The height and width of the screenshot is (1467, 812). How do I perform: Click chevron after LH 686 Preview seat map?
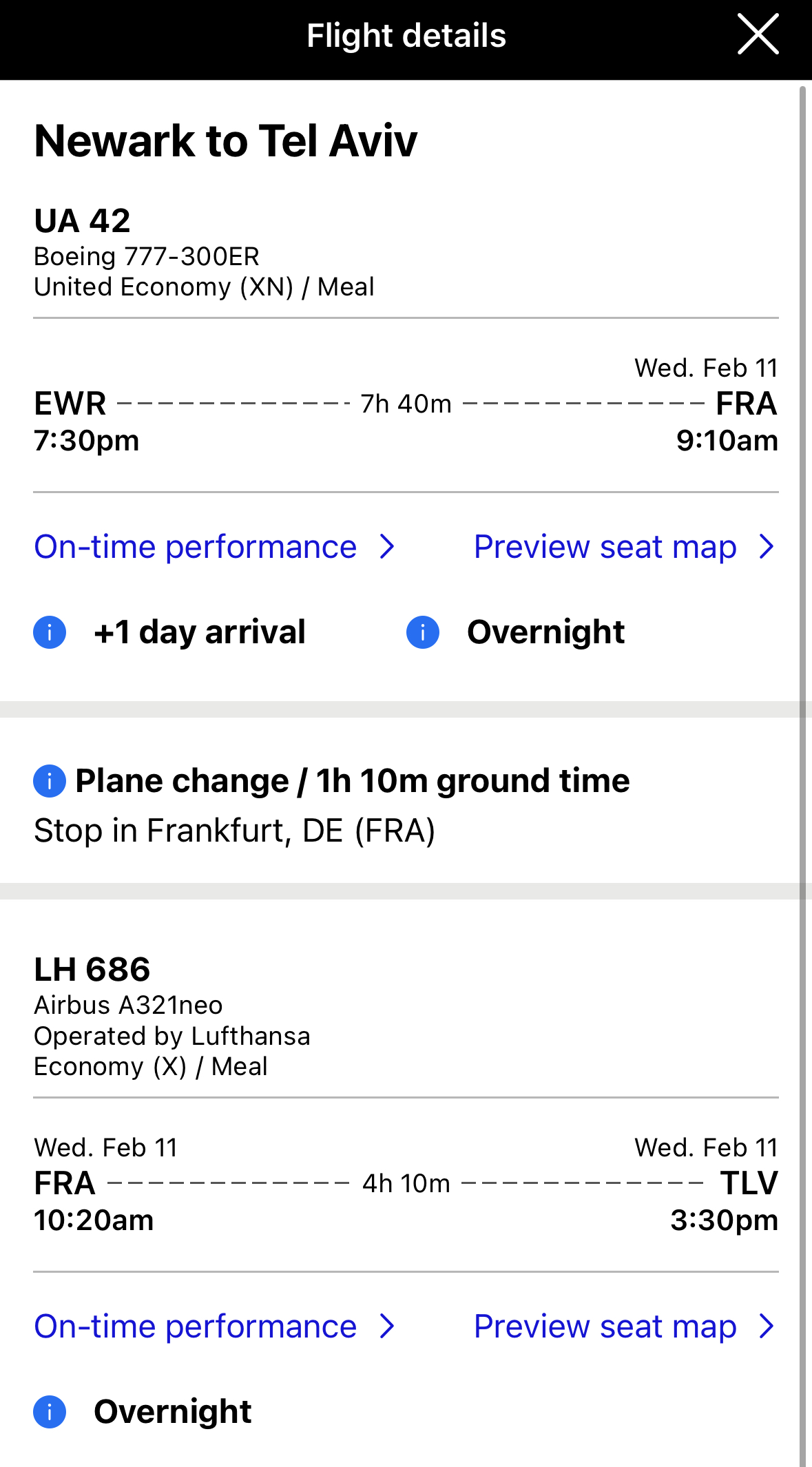pyautogui.click(x=767, y=1326)
